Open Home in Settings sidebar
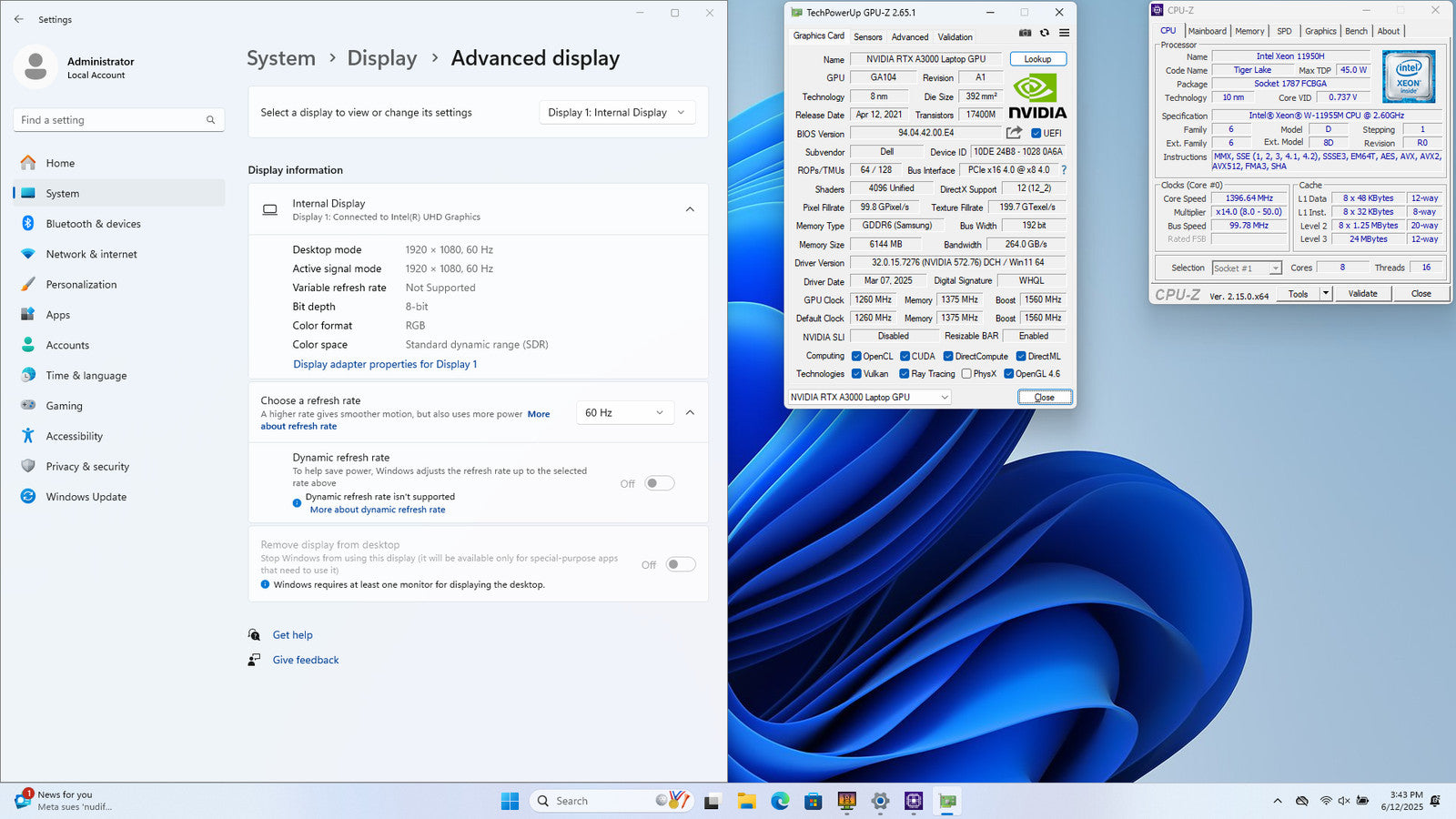The image size is (1456, 819). coord(118,163)
